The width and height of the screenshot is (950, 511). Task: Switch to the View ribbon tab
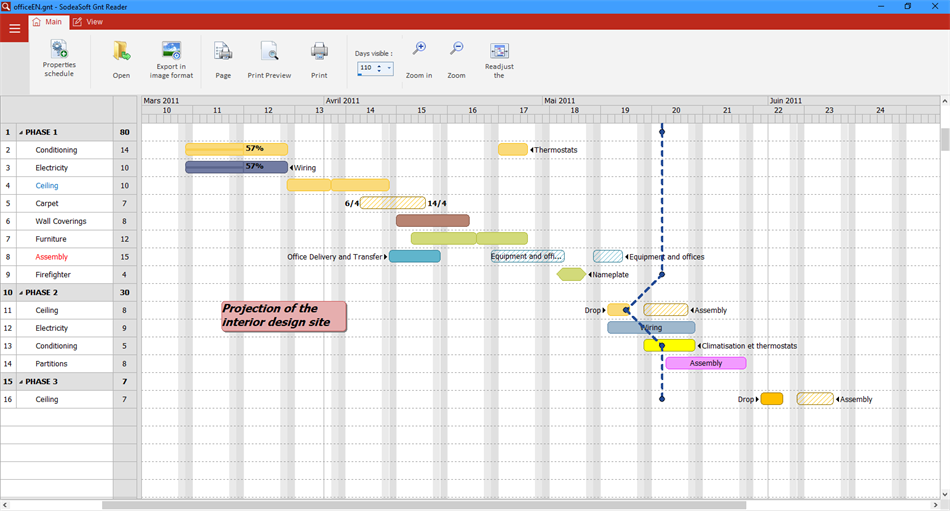pyautogui.click(x=88, y=22)
